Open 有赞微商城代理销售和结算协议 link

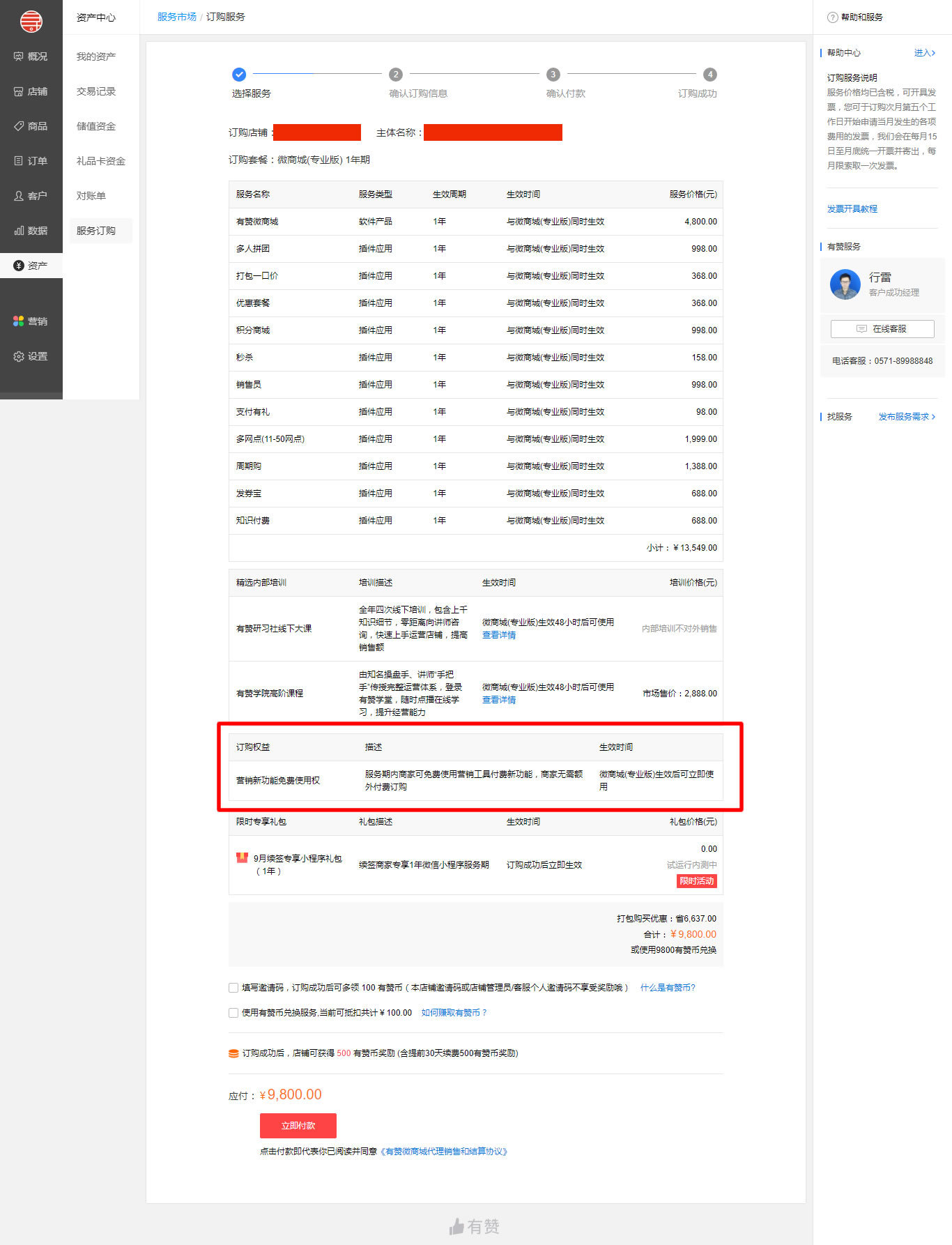(444, 1152)
